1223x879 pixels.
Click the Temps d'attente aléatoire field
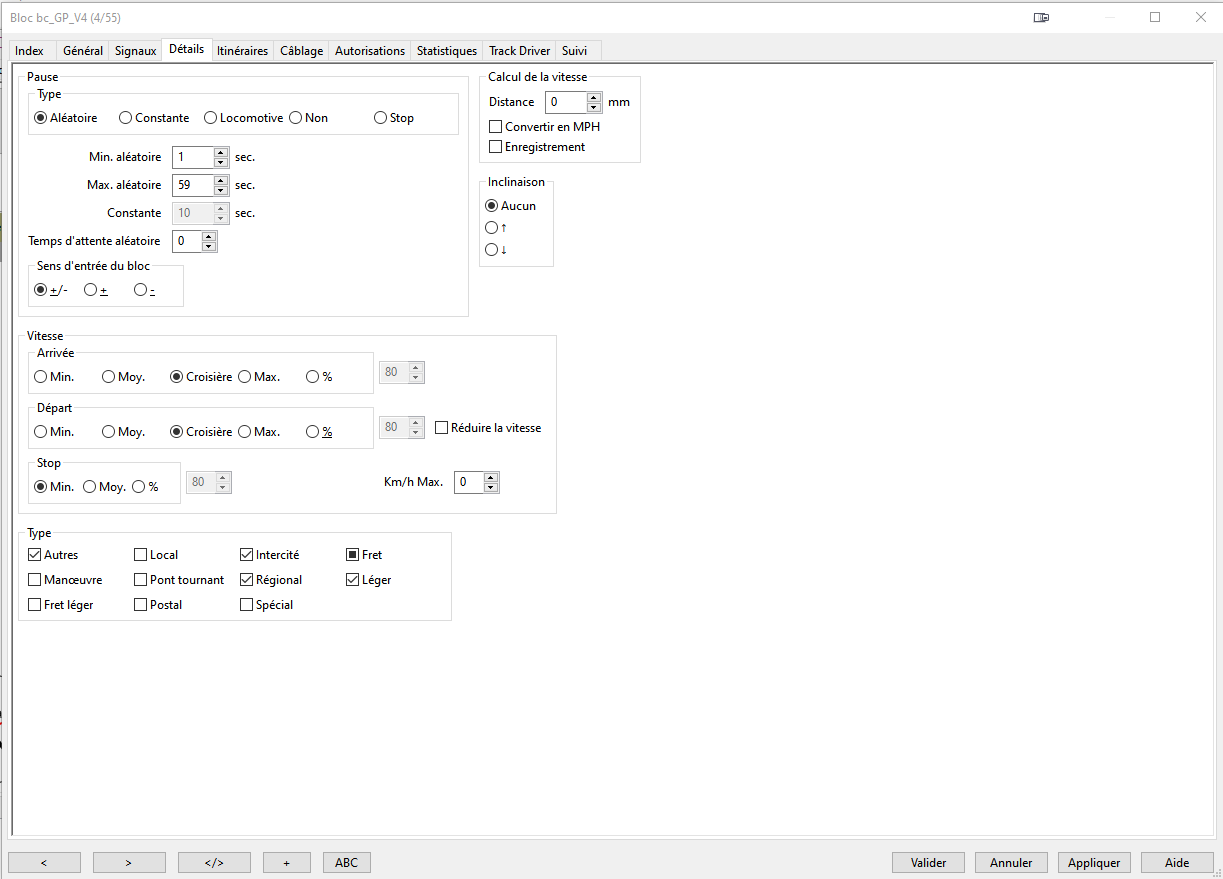point(187,241)
